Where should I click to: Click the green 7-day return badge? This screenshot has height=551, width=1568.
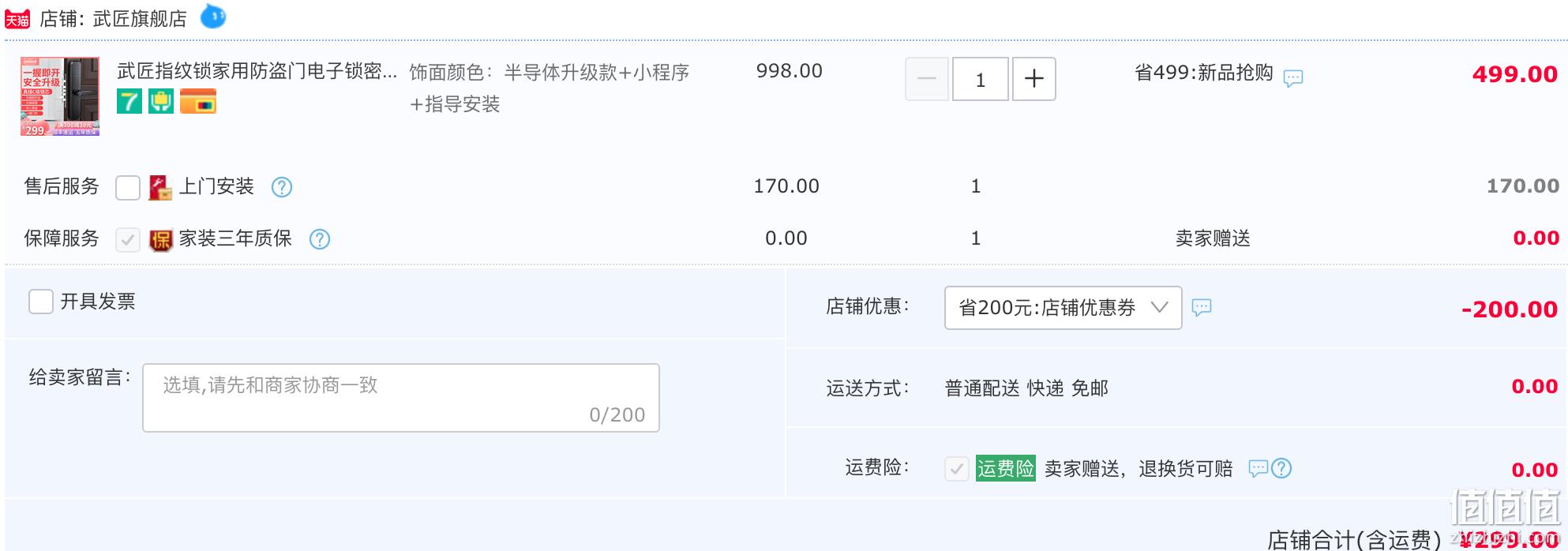pyautogui.click(x=129, y=101)
